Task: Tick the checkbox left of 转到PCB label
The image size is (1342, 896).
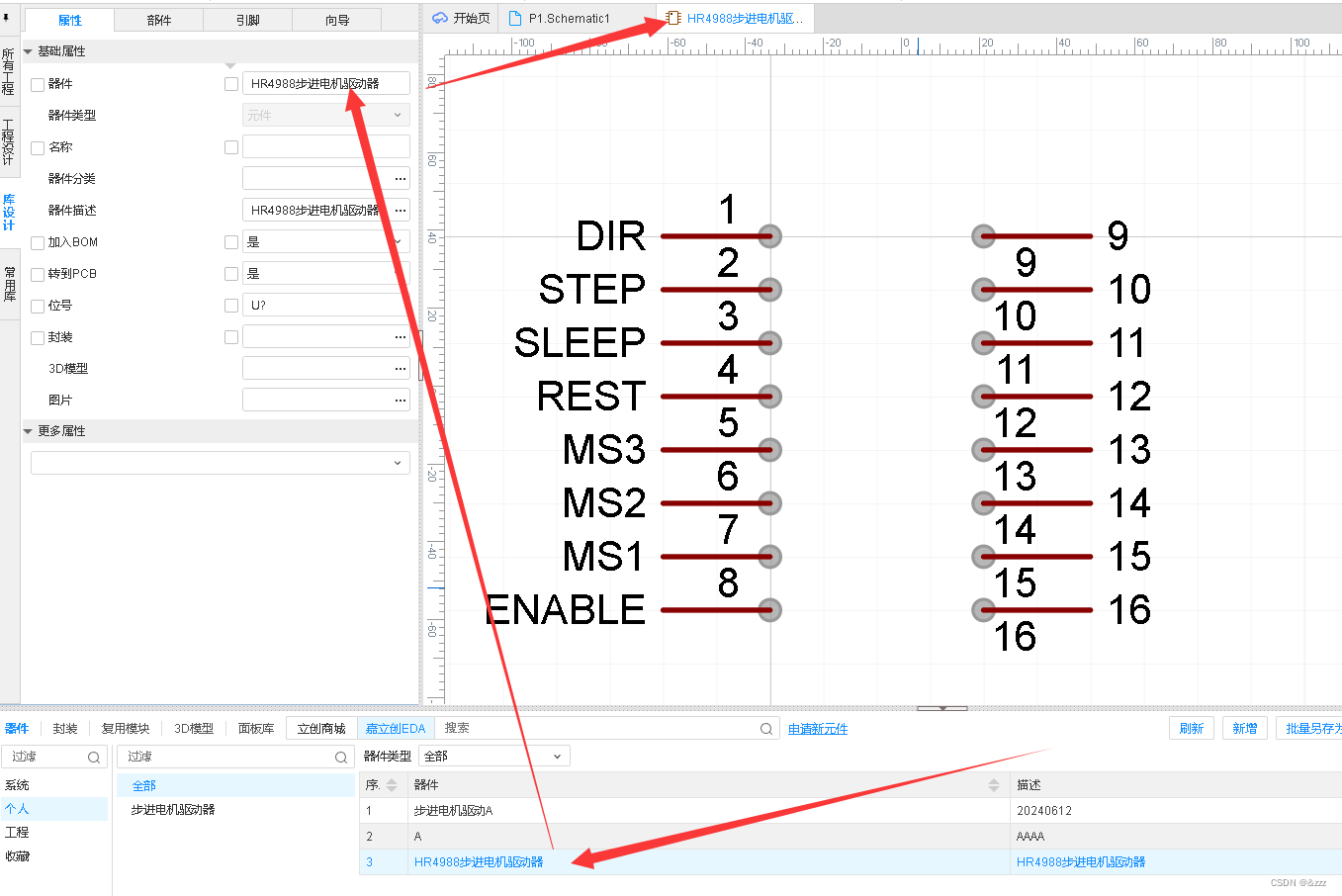Action: point(38,275)
